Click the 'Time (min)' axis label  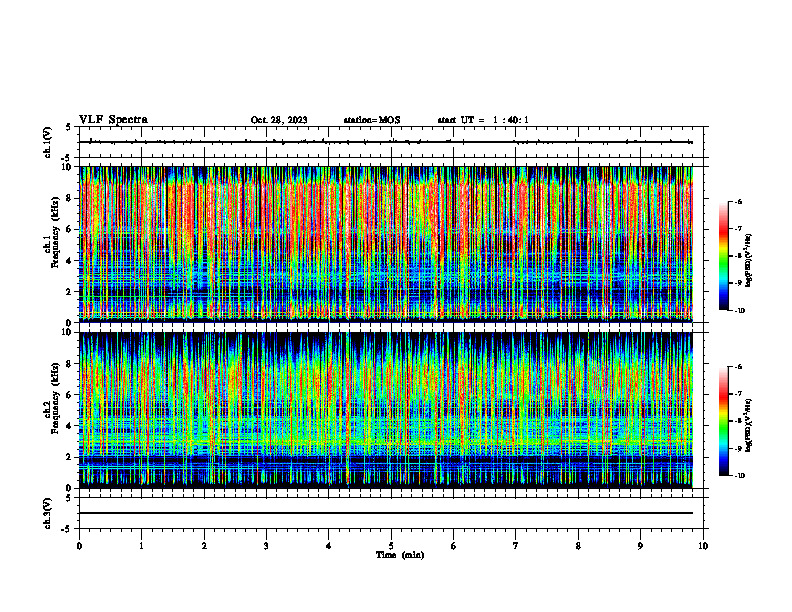click(400, 555)
